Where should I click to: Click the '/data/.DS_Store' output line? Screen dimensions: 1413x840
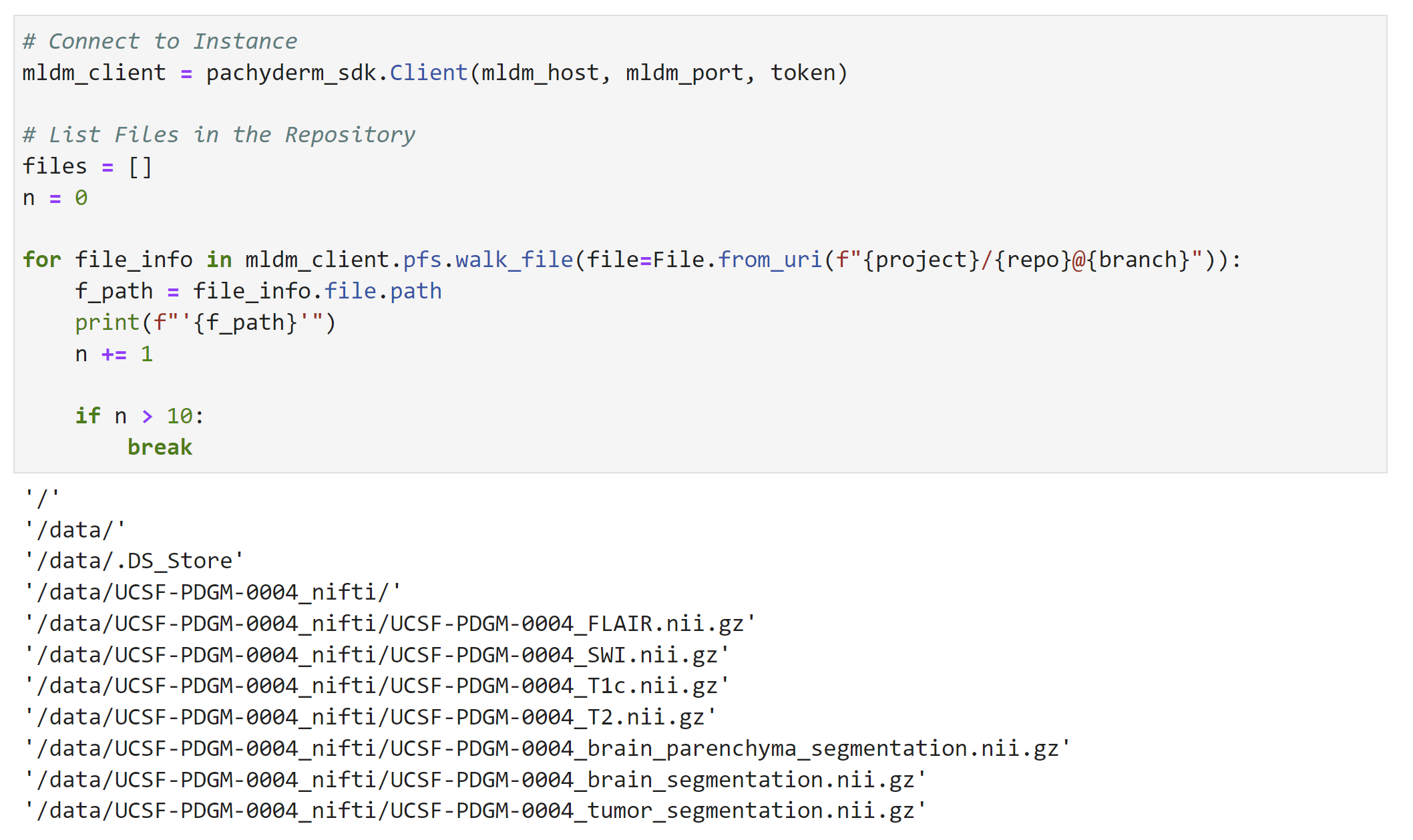[x=134, y=561]
